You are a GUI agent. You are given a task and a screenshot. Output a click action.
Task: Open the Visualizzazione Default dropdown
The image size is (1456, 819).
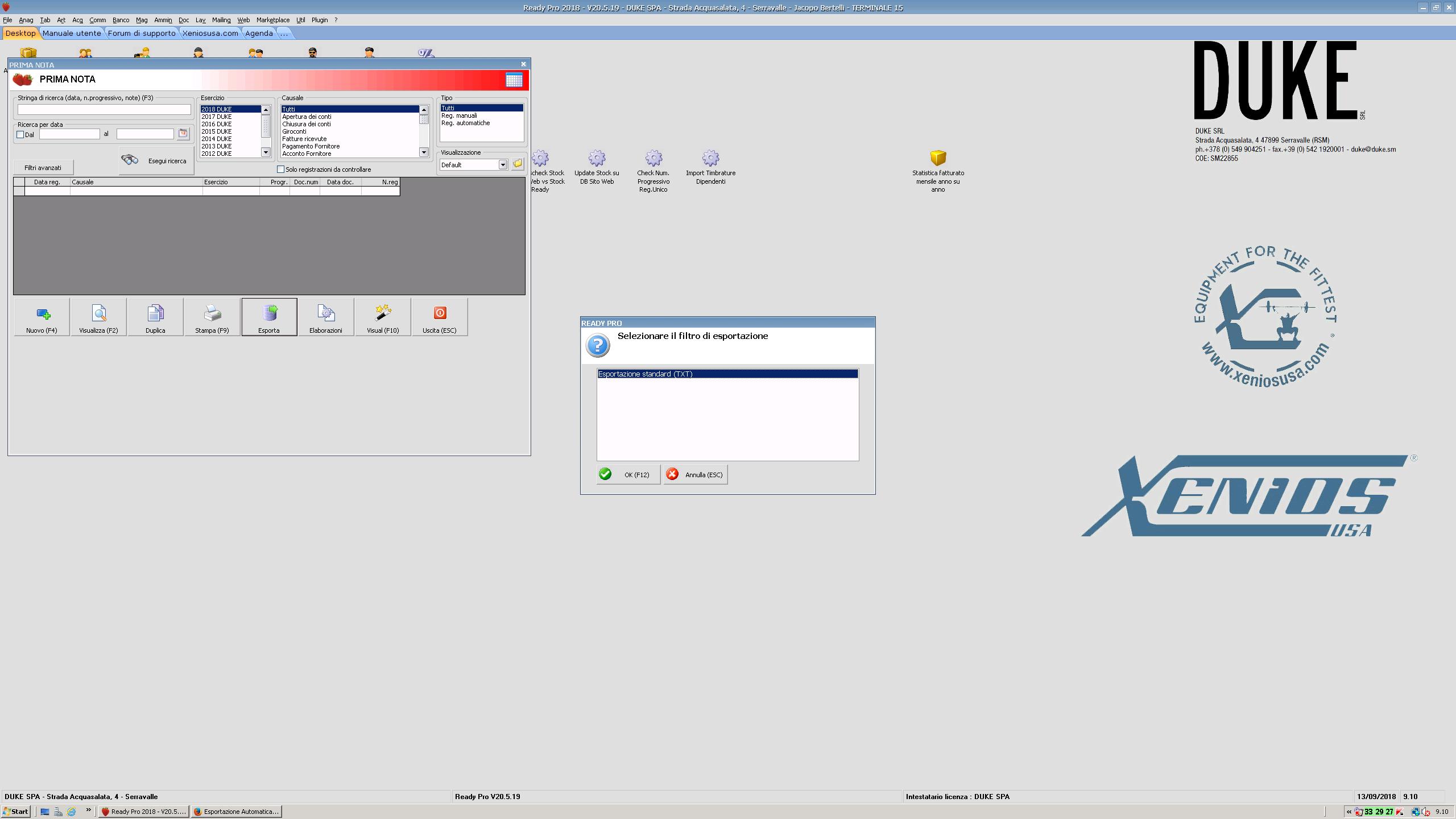(503, 165)
